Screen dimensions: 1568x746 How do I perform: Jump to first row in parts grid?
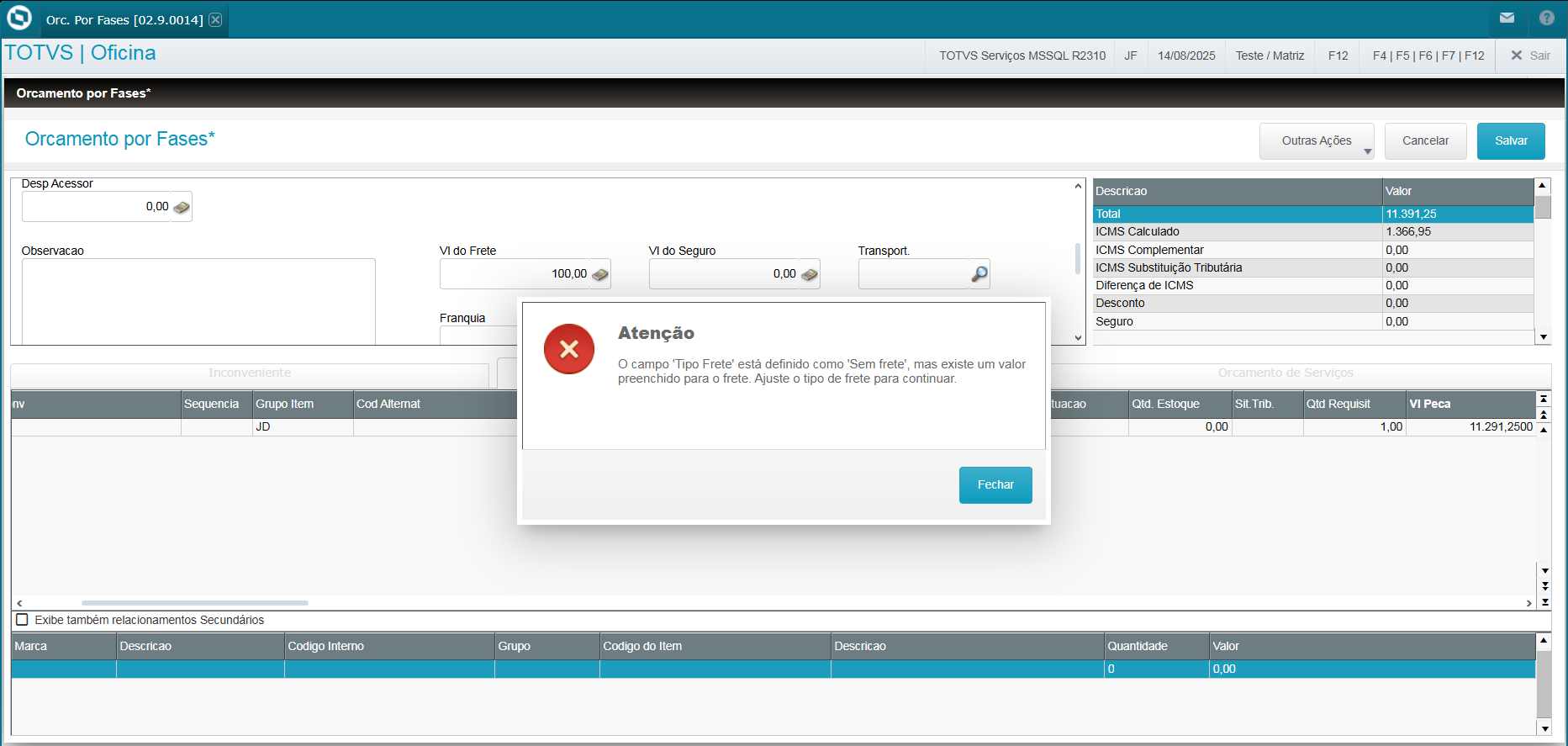coord(1544,399)
